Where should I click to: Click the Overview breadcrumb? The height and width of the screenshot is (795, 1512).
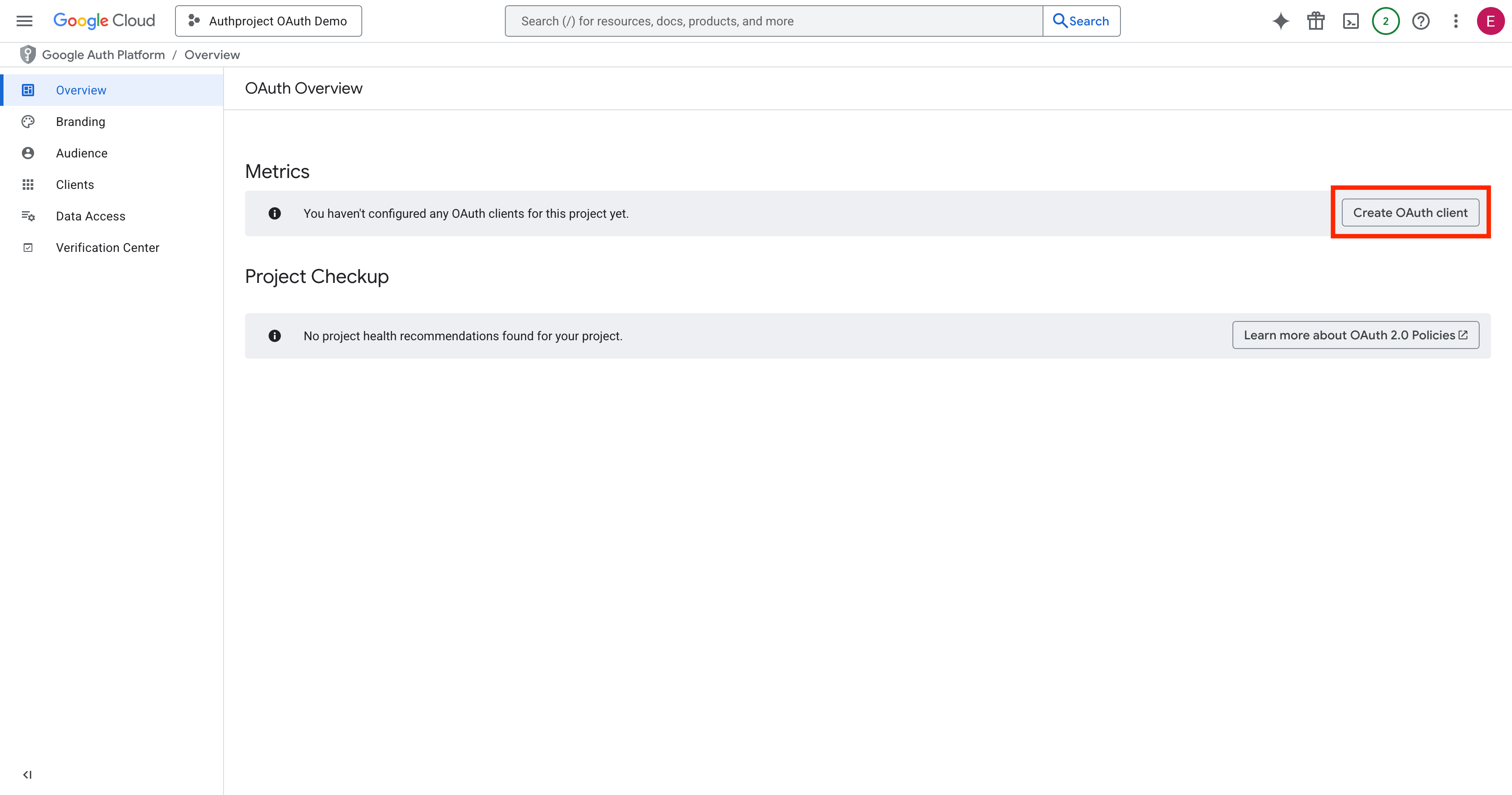click(212, 55)
